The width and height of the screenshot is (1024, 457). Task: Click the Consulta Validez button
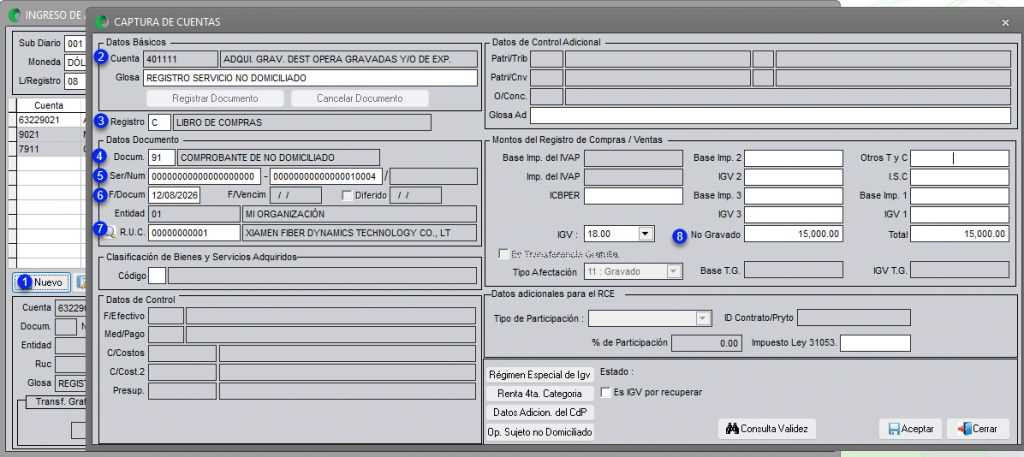pos(767,429)
